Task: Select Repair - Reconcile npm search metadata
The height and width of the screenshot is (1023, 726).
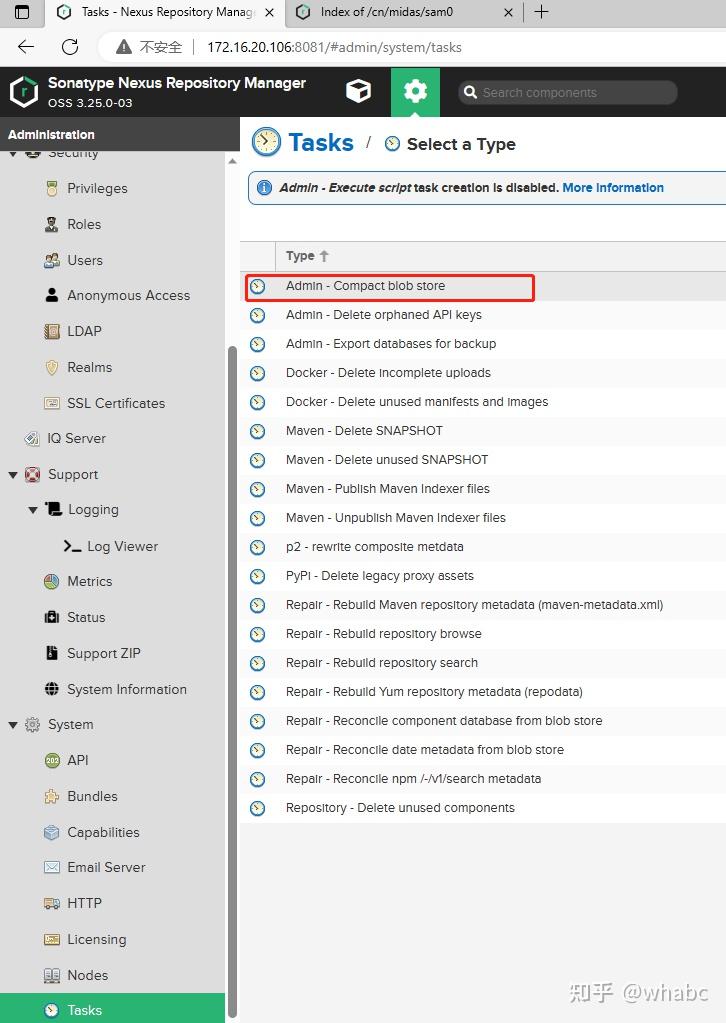Action: point(483,779)
